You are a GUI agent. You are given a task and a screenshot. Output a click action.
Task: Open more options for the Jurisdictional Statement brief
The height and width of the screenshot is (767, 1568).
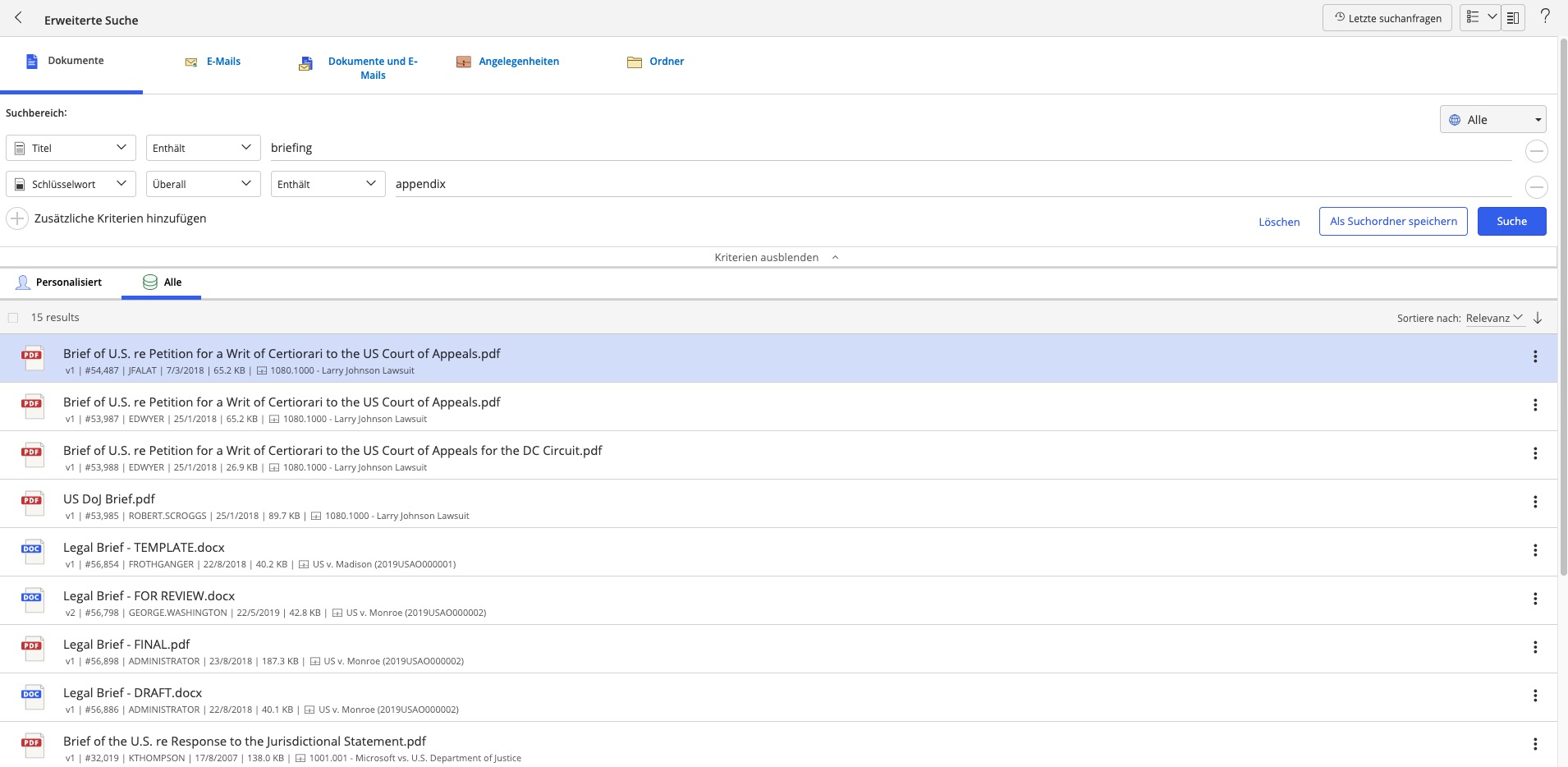(1534, 744)
